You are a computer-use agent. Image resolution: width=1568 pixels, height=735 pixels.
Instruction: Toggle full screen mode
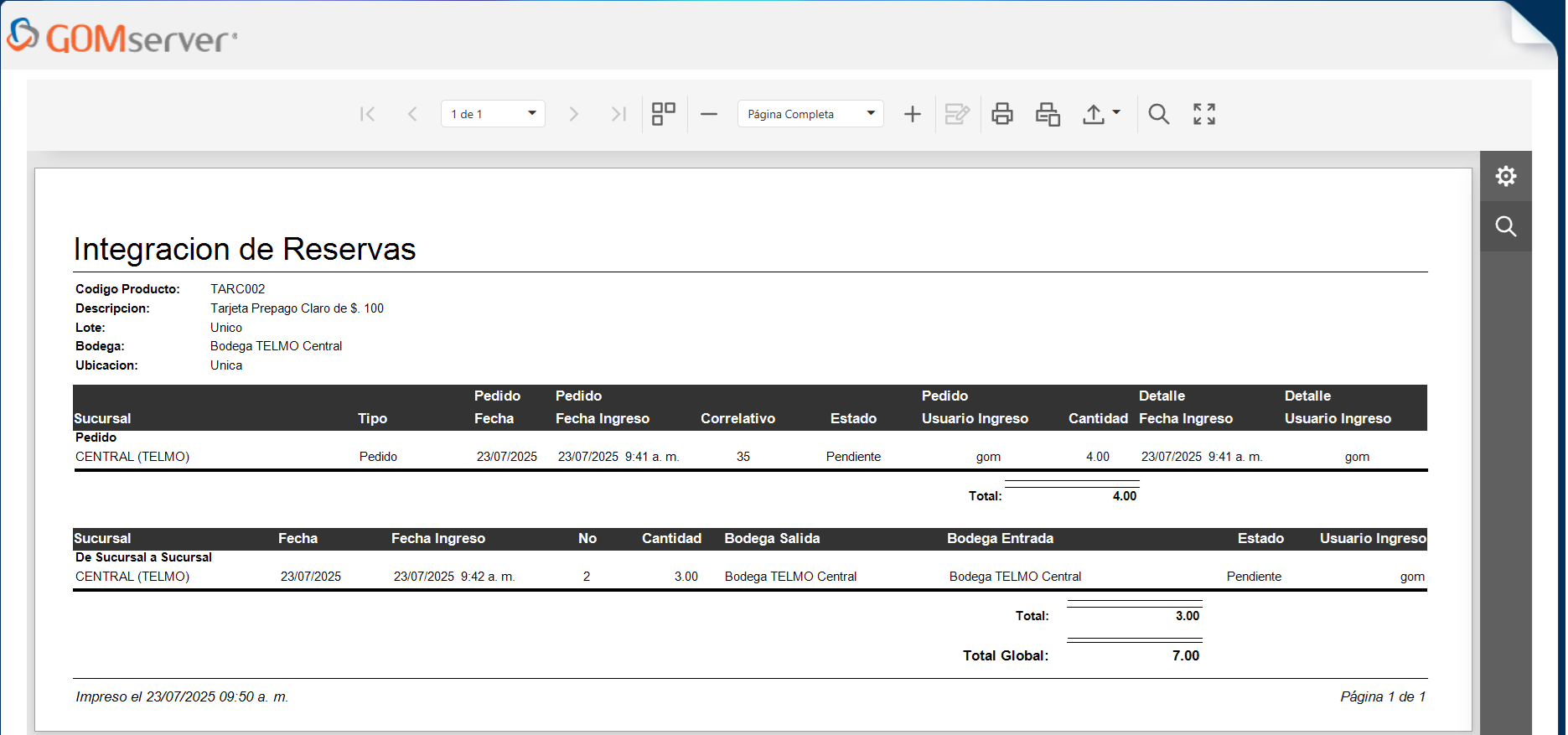(x=1204, y=114)
